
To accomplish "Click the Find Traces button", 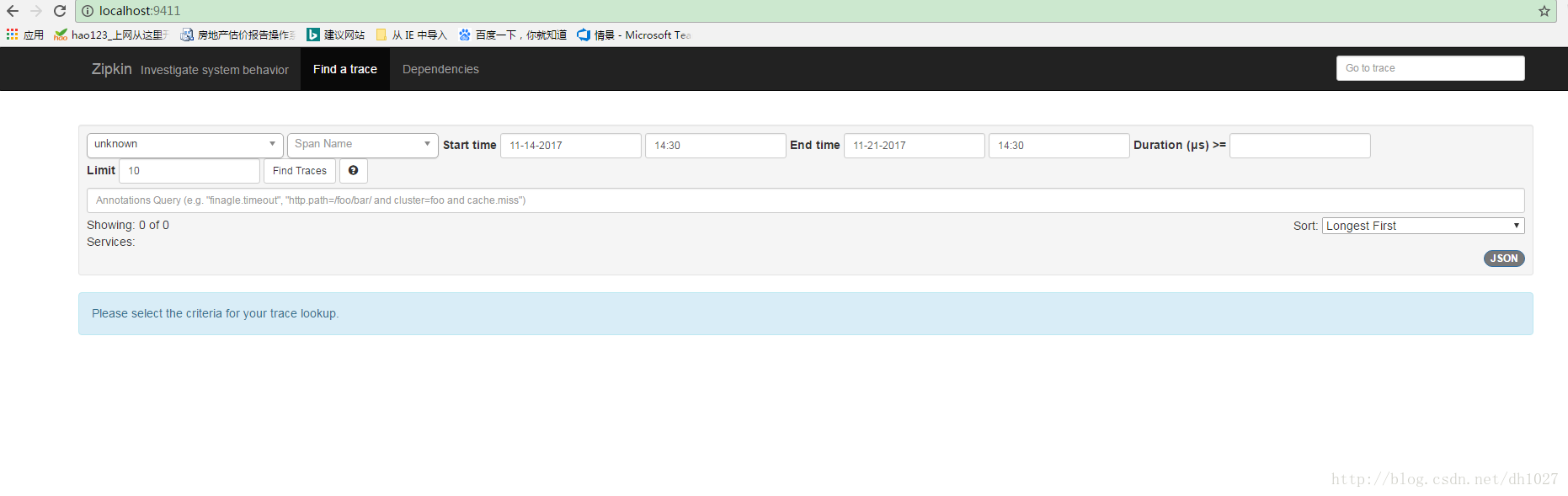I will (300, 171).
